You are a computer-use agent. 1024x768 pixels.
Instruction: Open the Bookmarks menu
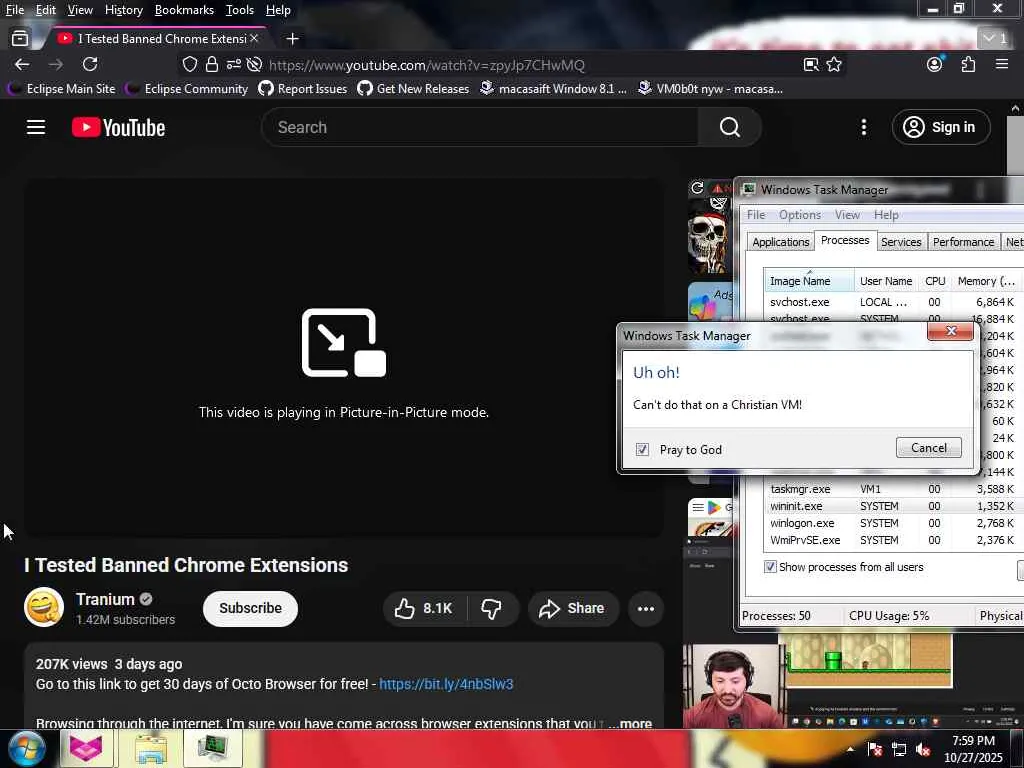click(184, 10)
